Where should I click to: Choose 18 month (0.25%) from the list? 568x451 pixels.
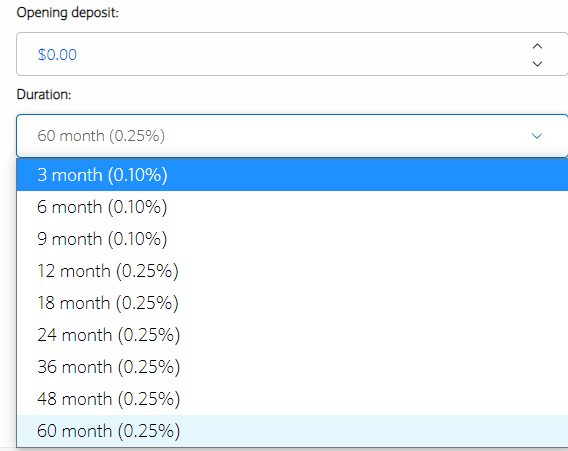point(292,302)
